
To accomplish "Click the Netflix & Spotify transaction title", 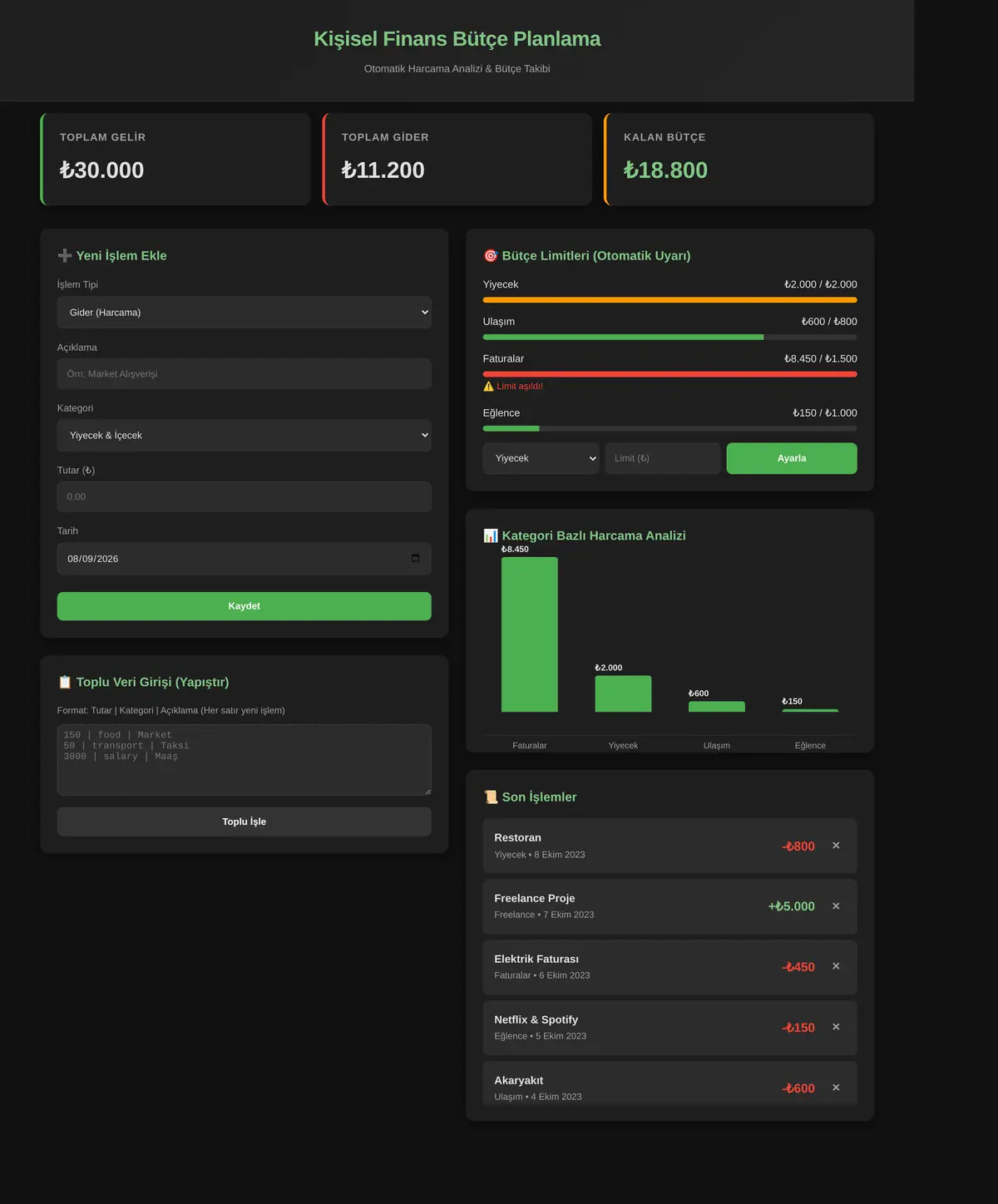I will tap(536, 1019).
